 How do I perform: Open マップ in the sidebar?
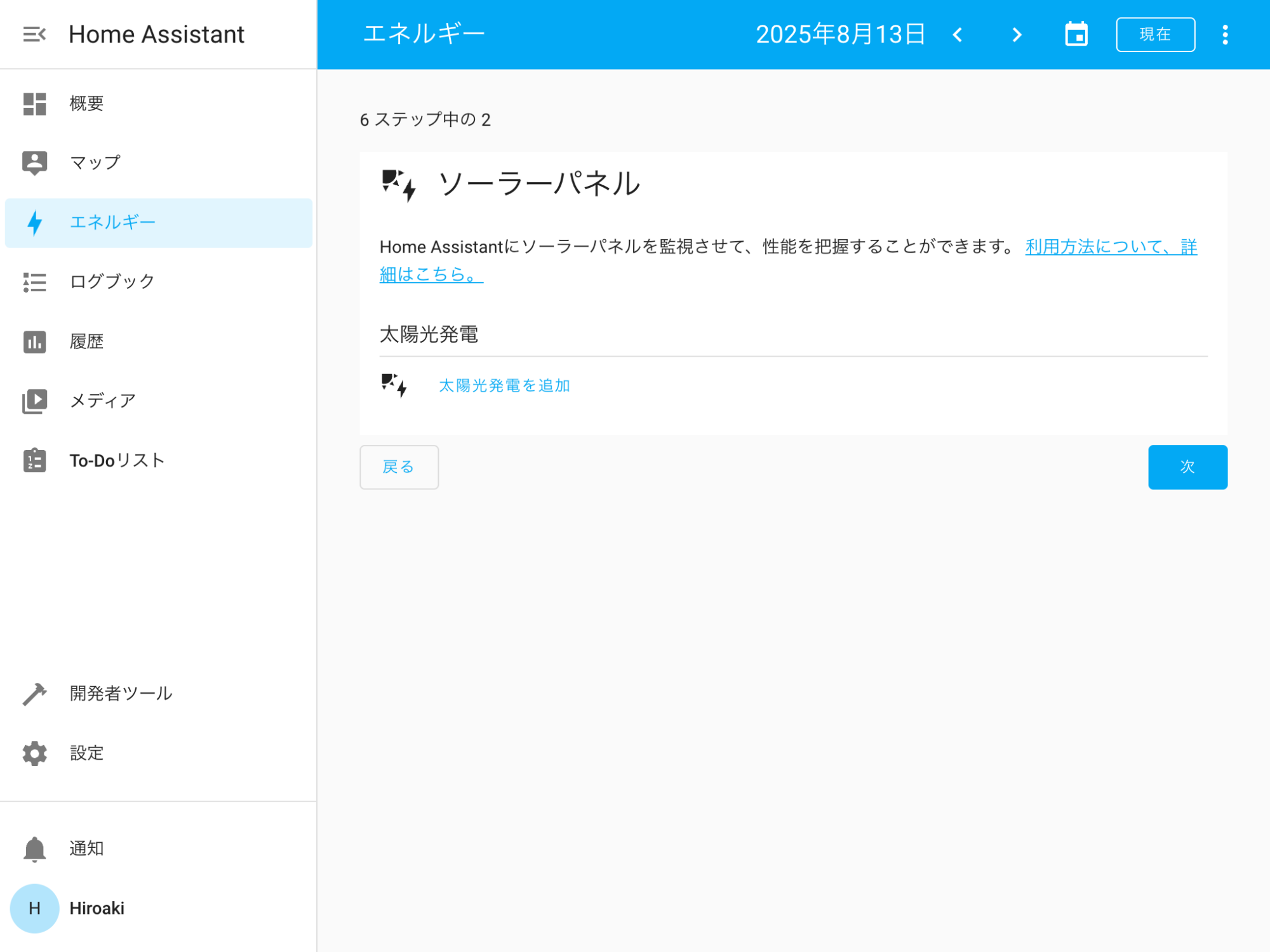(x=159, y=163)
